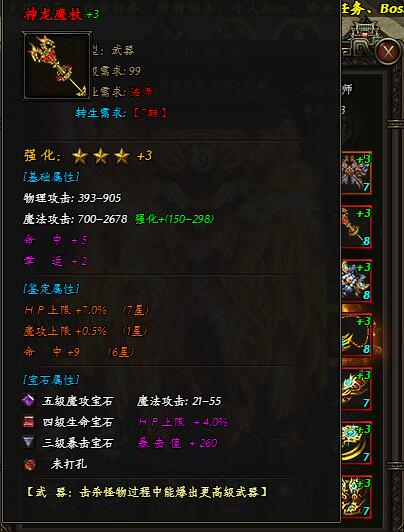Image resolution: width=404 pixels, height=532 pixels.
Task: Click the 未打孔 empty gem socket icon
Action: pyautogui.click(x=30, y=464)
